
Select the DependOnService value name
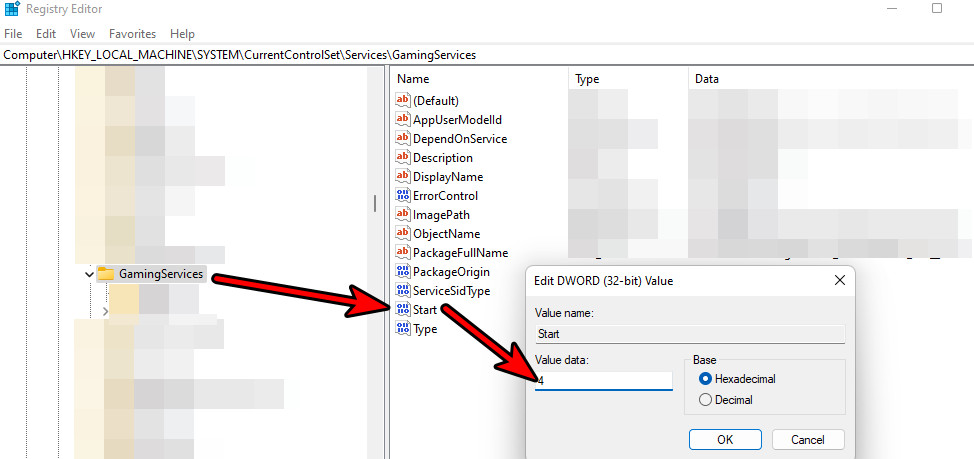coord(460,139)
